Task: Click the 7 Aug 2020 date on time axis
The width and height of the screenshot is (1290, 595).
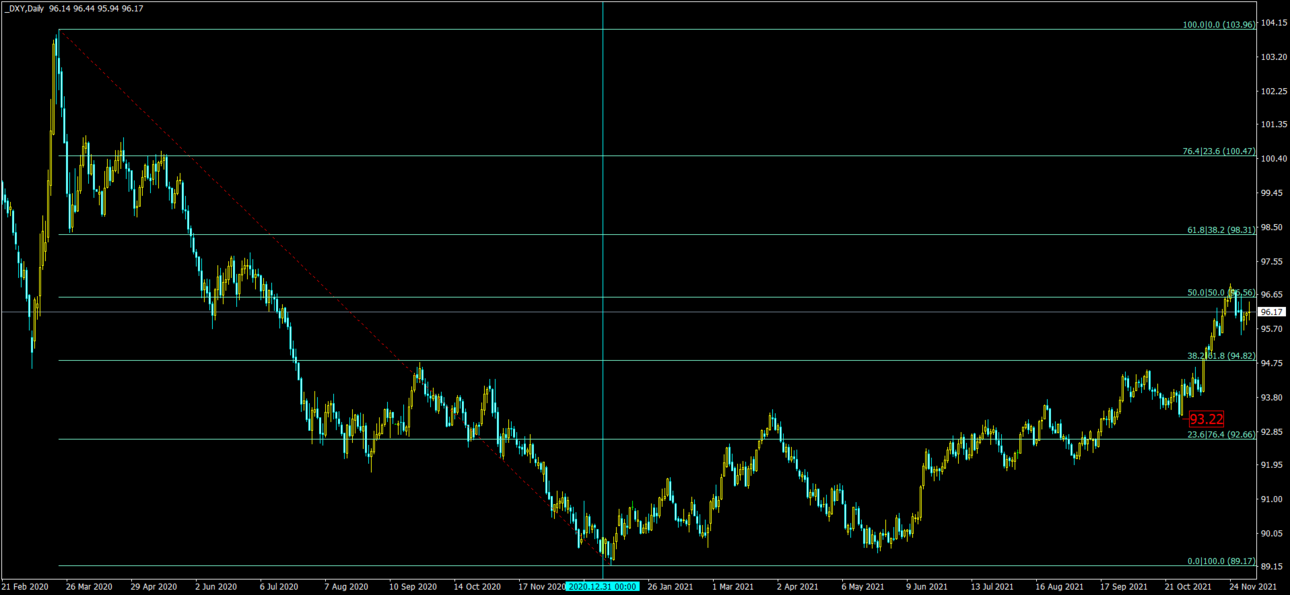Action: coord(347,587)
